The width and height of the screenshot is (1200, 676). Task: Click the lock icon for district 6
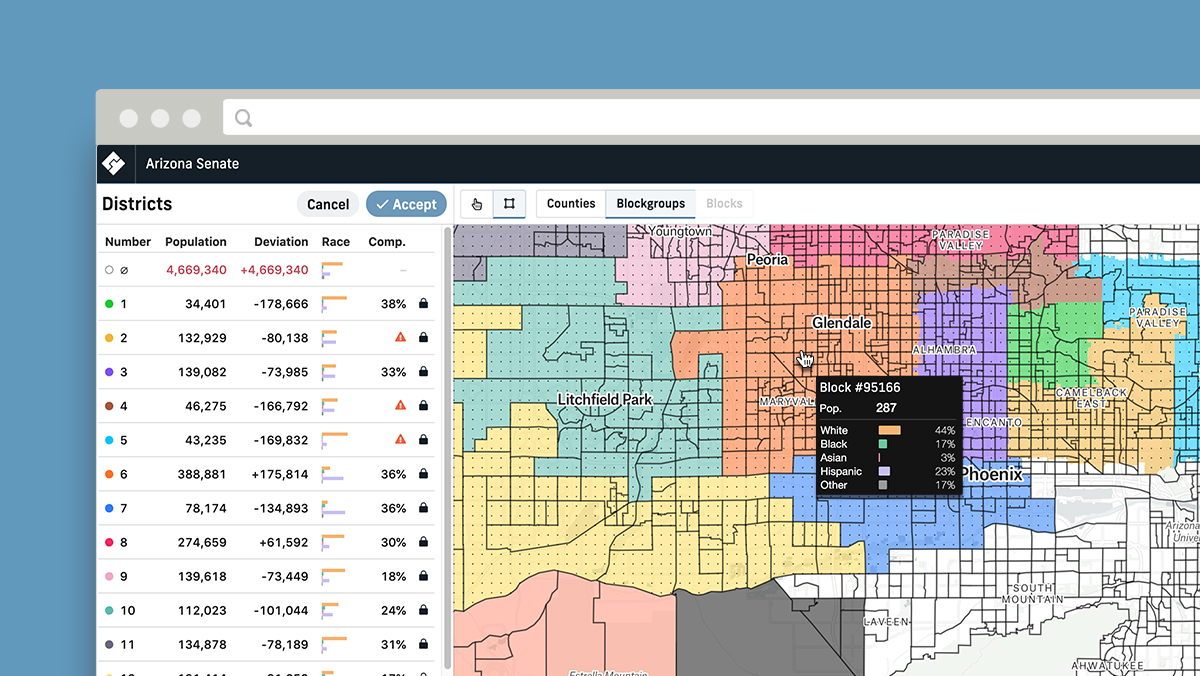pos(423,474)
